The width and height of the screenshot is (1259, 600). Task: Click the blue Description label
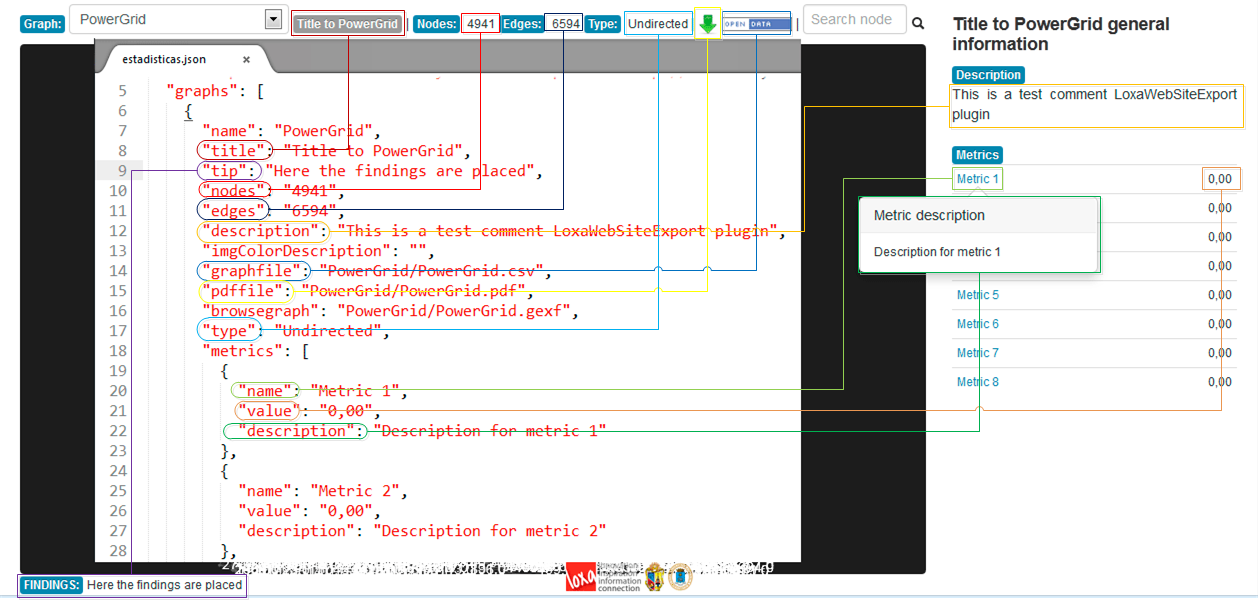click(988, 75)
